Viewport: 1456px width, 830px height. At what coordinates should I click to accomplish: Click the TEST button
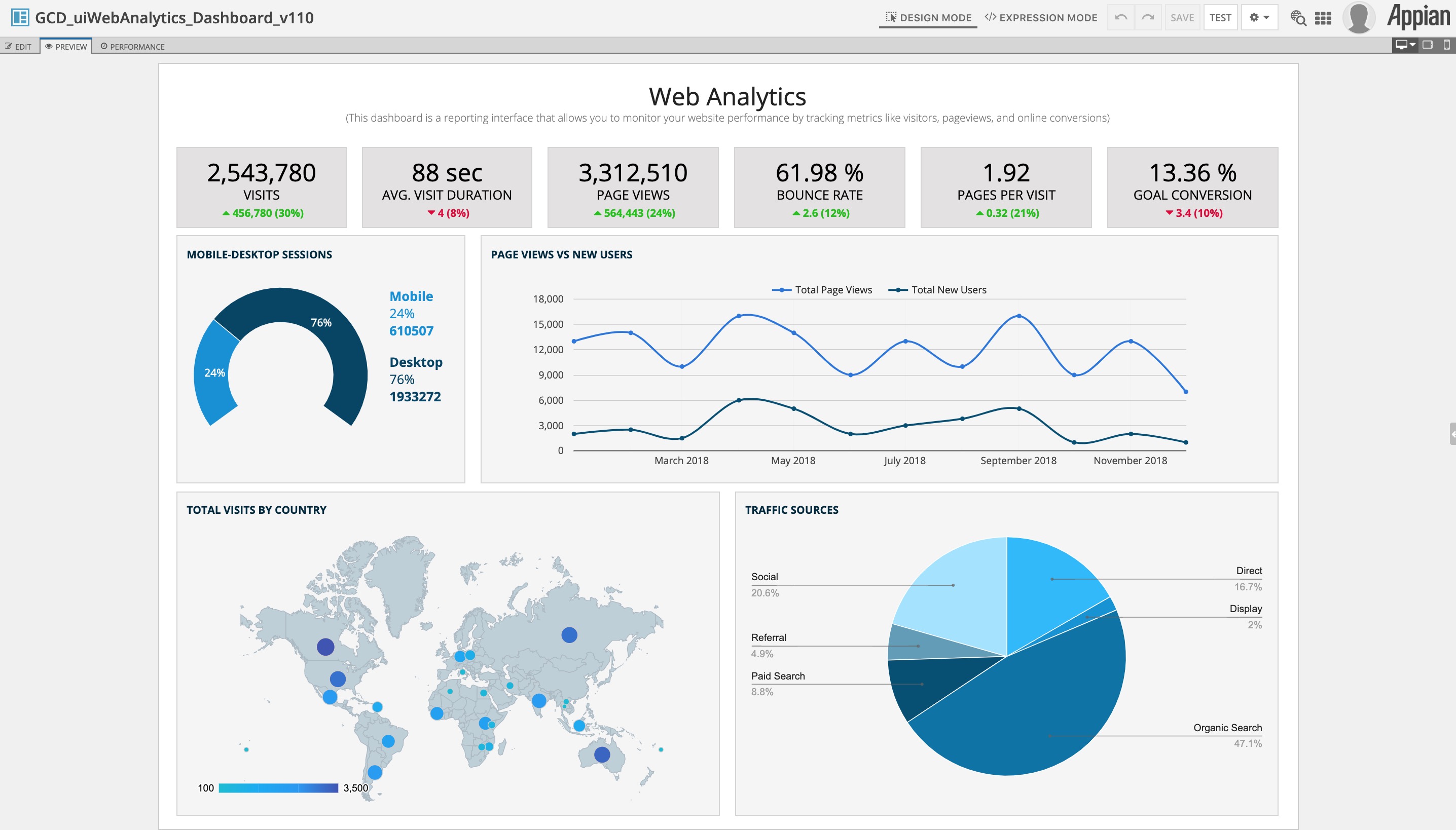tap(1220, 17)
